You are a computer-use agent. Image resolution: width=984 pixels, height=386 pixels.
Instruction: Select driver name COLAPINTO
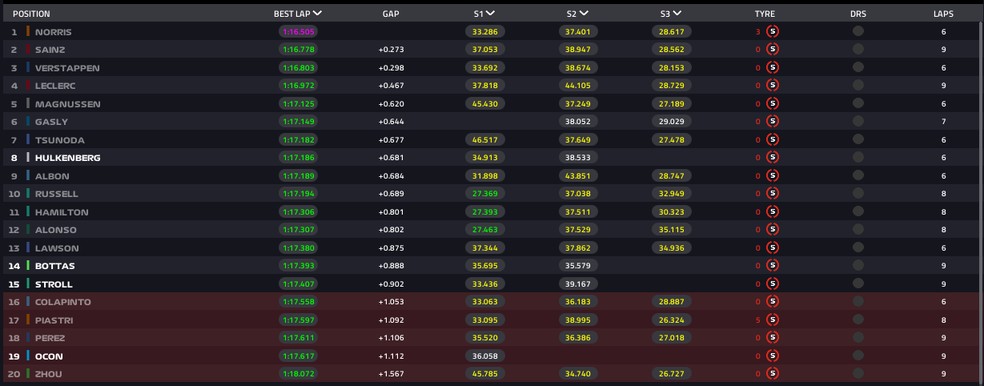pyautogui.click(x=63, y=303)
